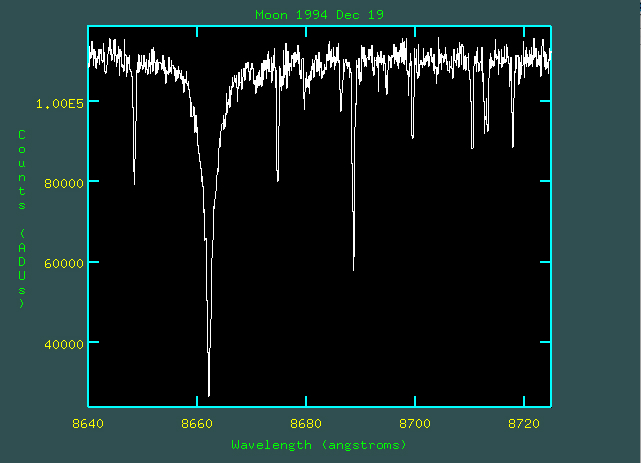The image size is (641, 463).
Task: Click the y-axis value 40000
Action: pyautogui.click(x=64, y=344)
